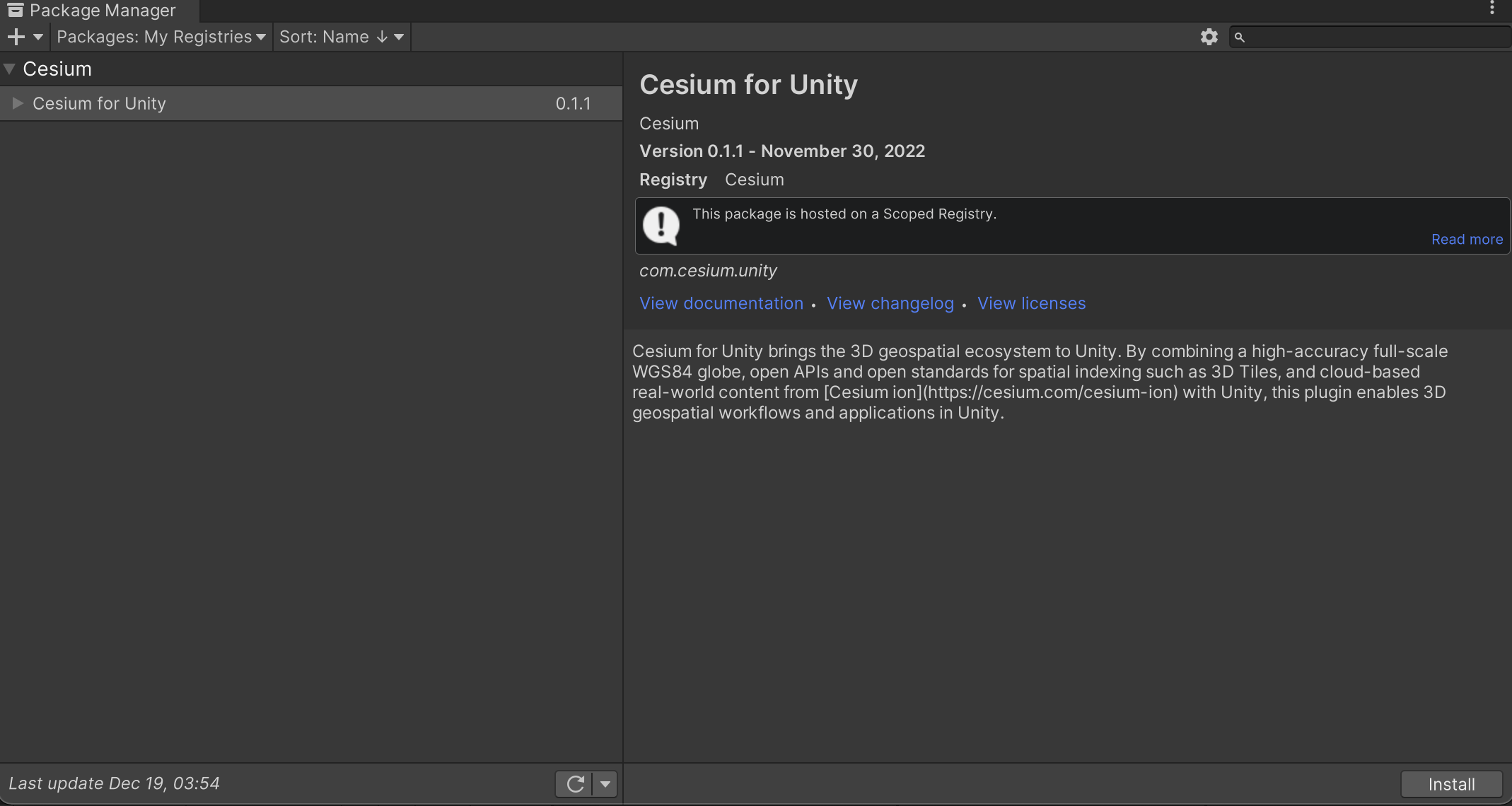This screenshot has height=806, width=1512.
Task: Open View changelog link
Action: pyautogui.click(x=890, y=303)
